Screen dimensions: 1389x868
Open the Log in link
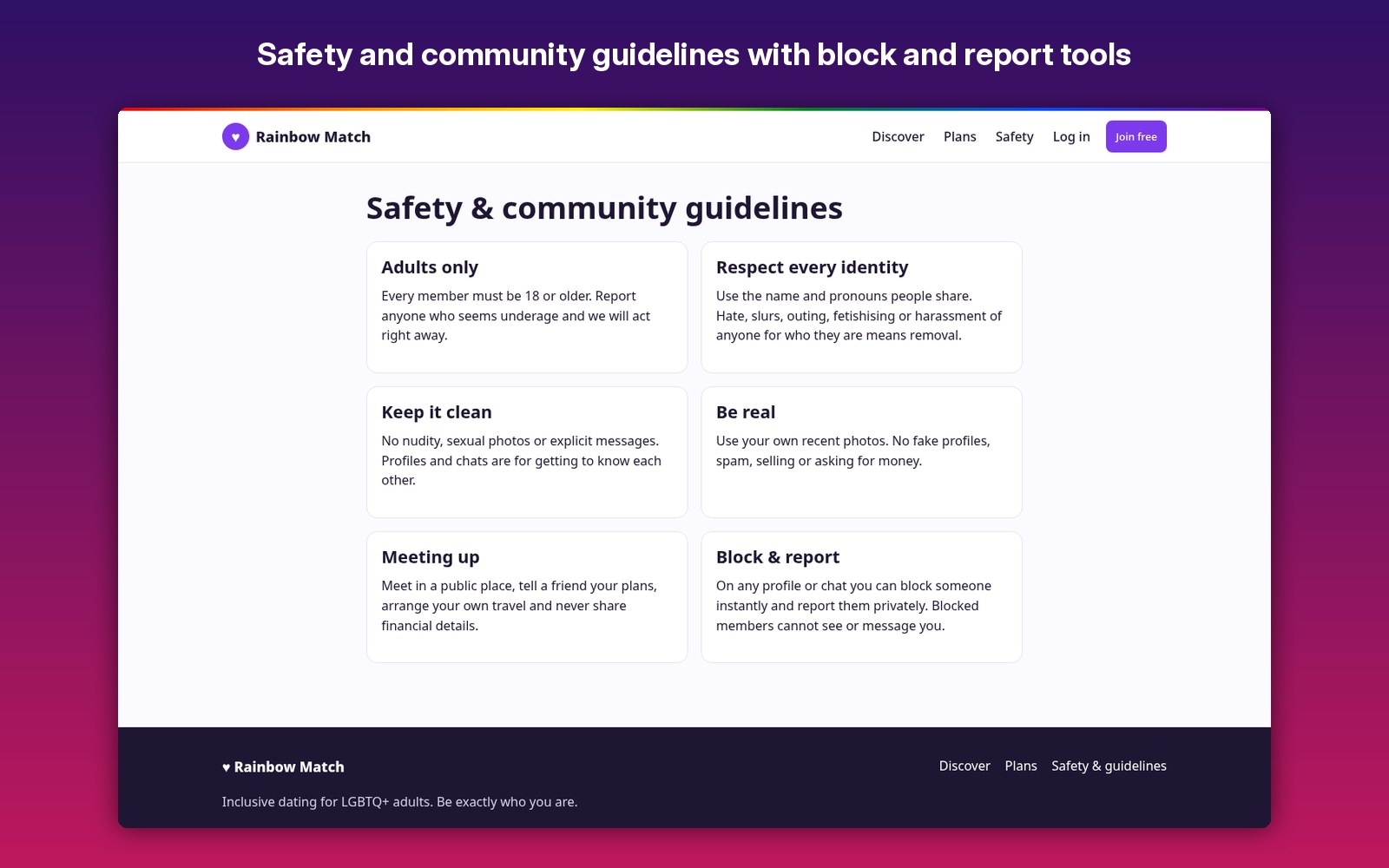tap(1071, 137)
